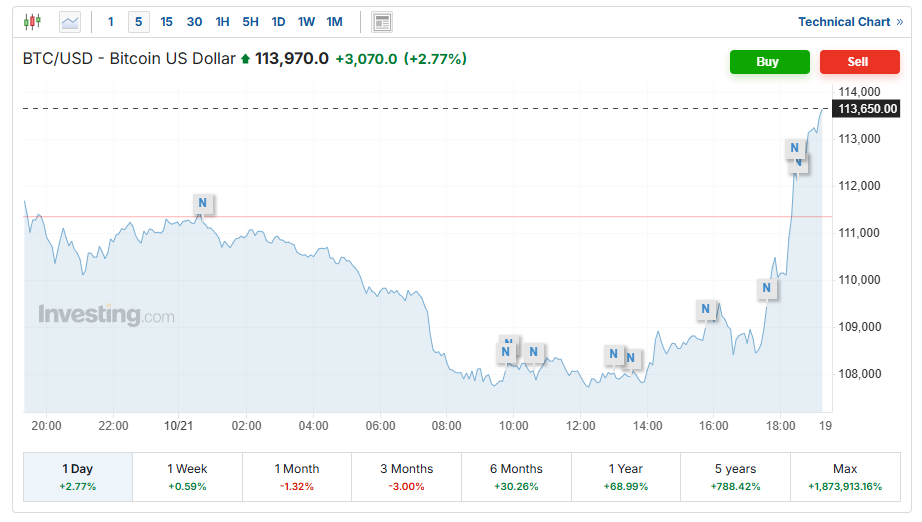Open news marker just below 110,000 level
Image resolution: width=922 pixels, height=522 pixels.
[766, 289]
